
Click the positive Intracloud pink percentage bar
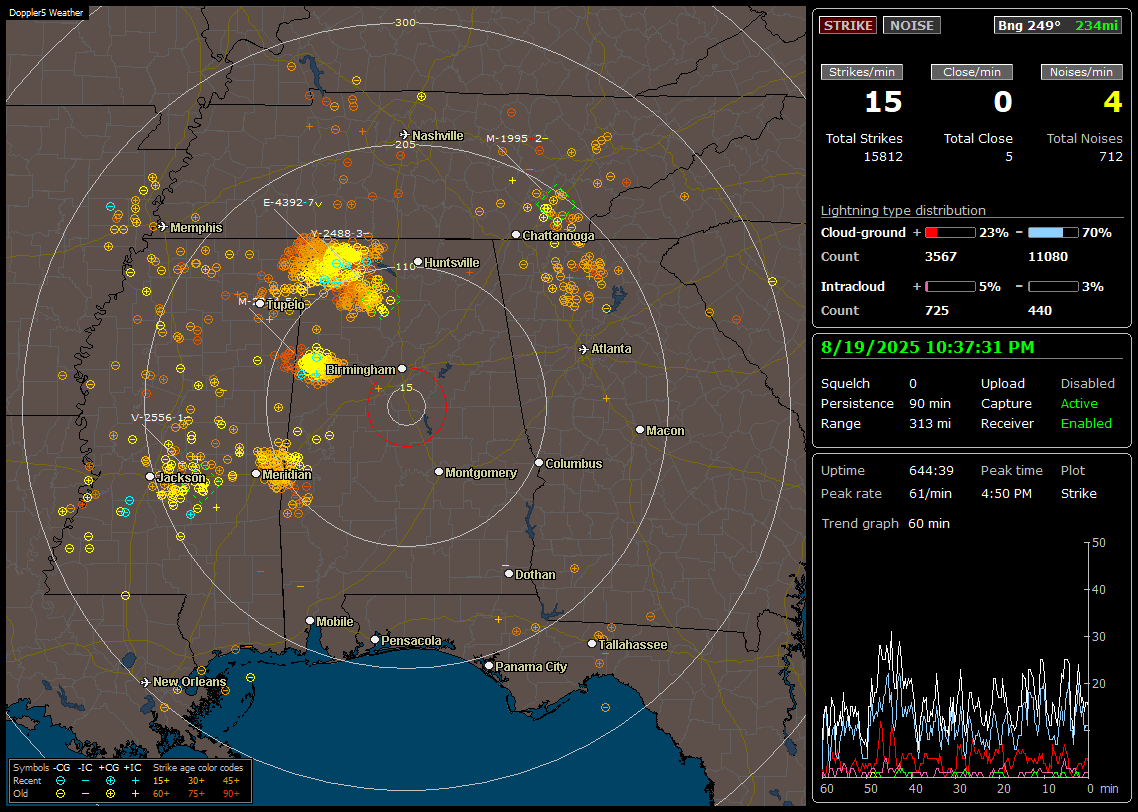coord(950,287)
